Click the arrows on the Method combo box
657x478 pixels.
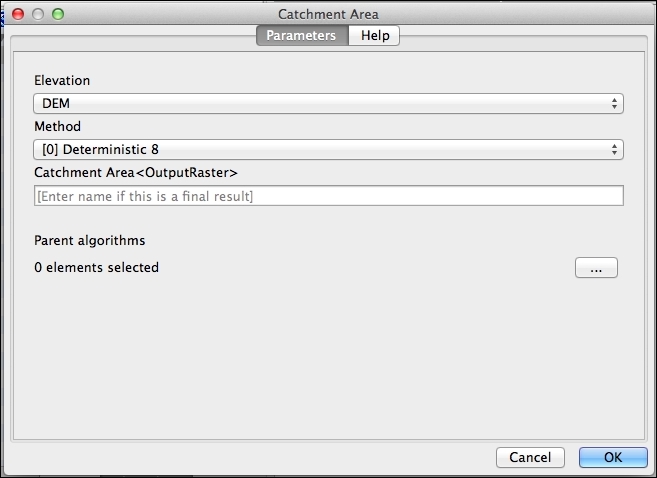pos(613,150)
